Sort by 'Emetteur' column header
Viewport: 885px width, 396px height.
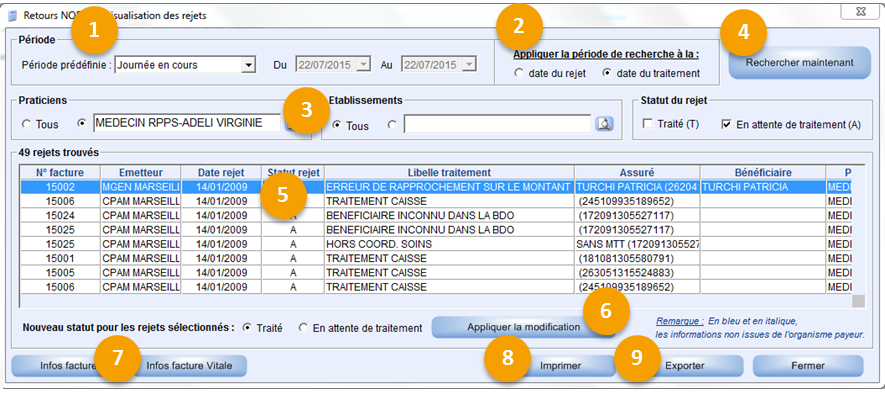point(141,173)
